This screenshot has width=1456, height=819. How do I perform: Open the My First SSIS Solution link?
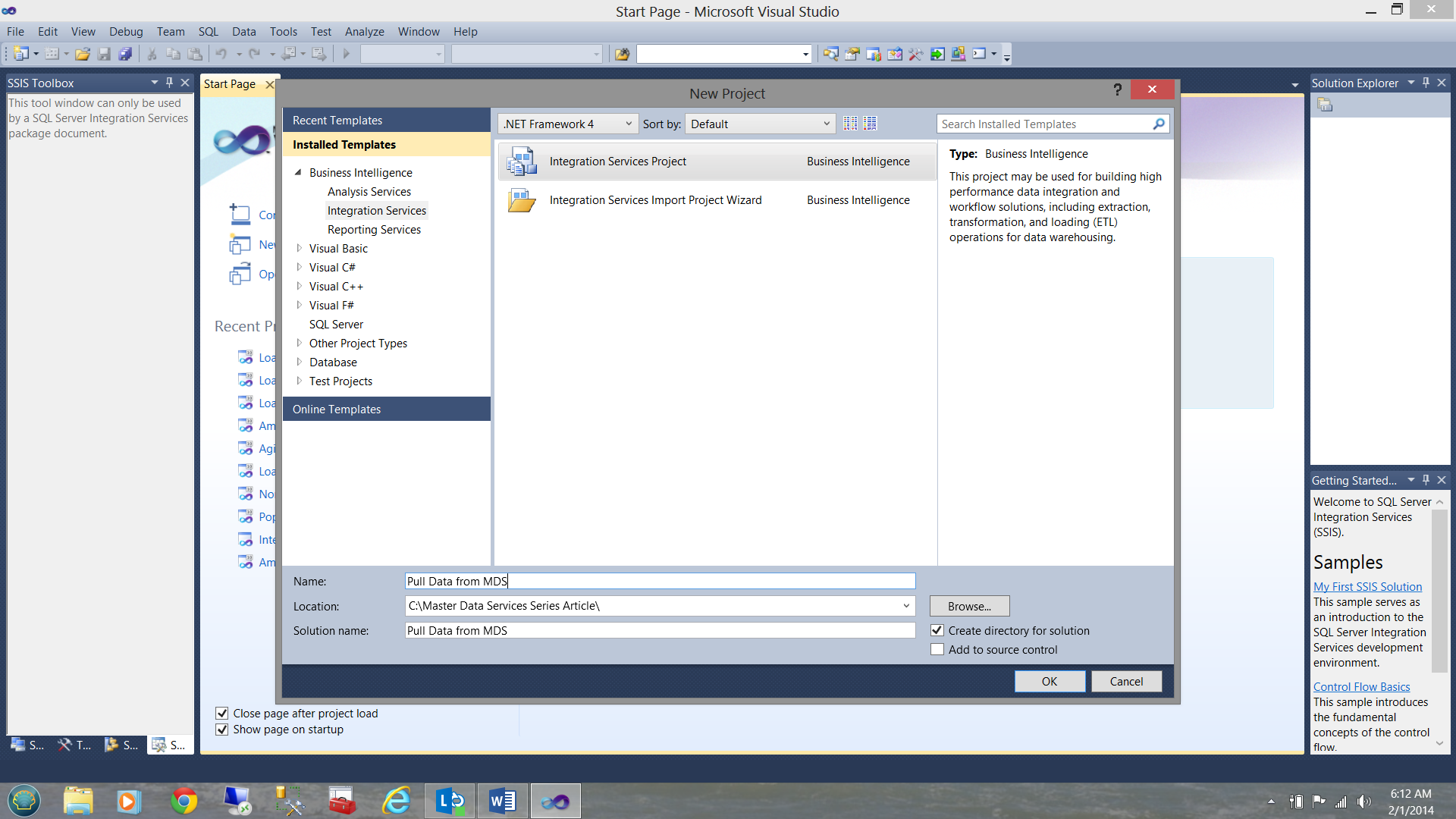click(x=1367, y=586)
